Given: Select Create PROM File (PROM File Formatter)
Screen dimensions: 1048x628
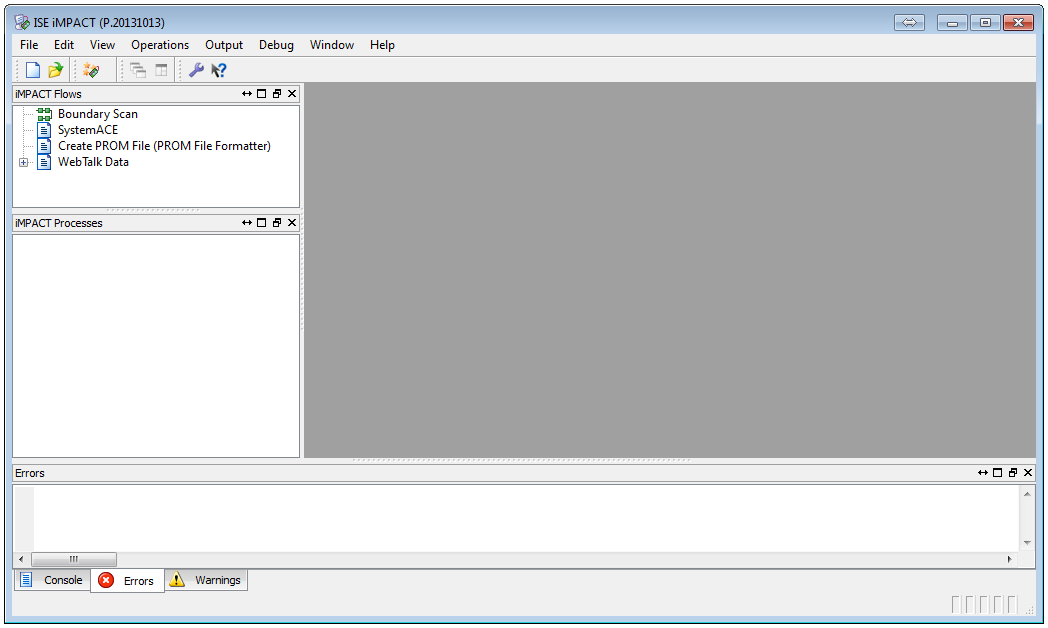Looking at the screenshot, I should [x=164, y=146].
